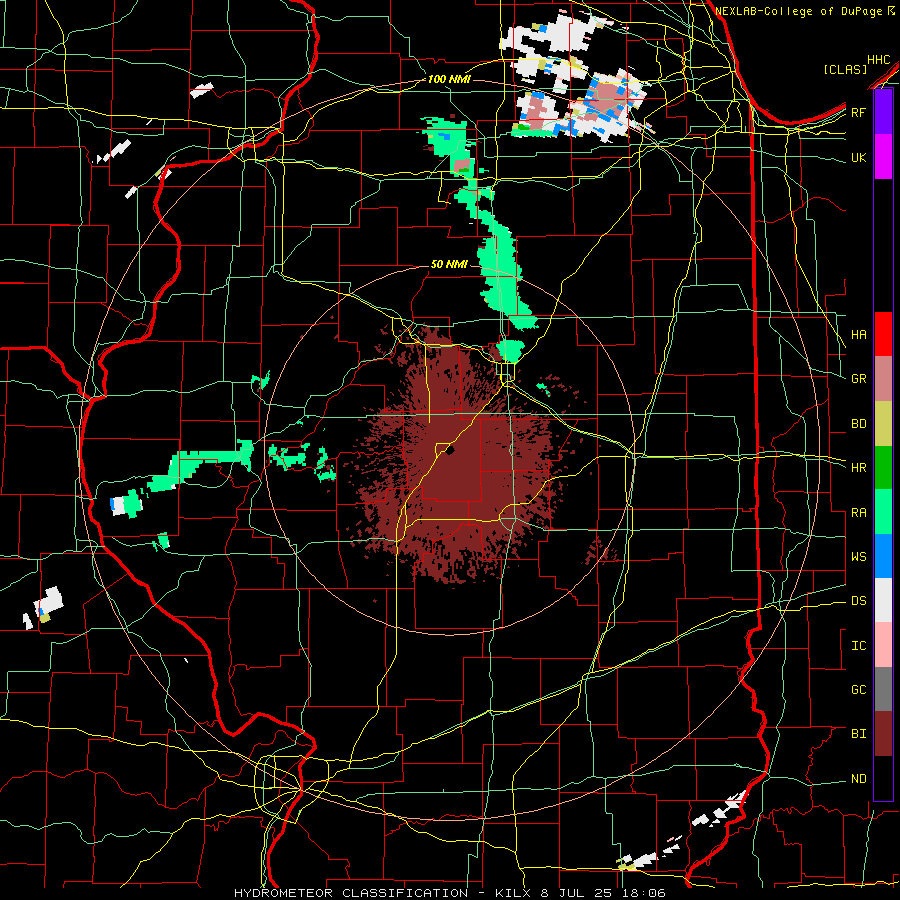This screenshot has width=900, height=900.
Task: Click the purple RF legend color swatch
Action: [x=883, y=112]
